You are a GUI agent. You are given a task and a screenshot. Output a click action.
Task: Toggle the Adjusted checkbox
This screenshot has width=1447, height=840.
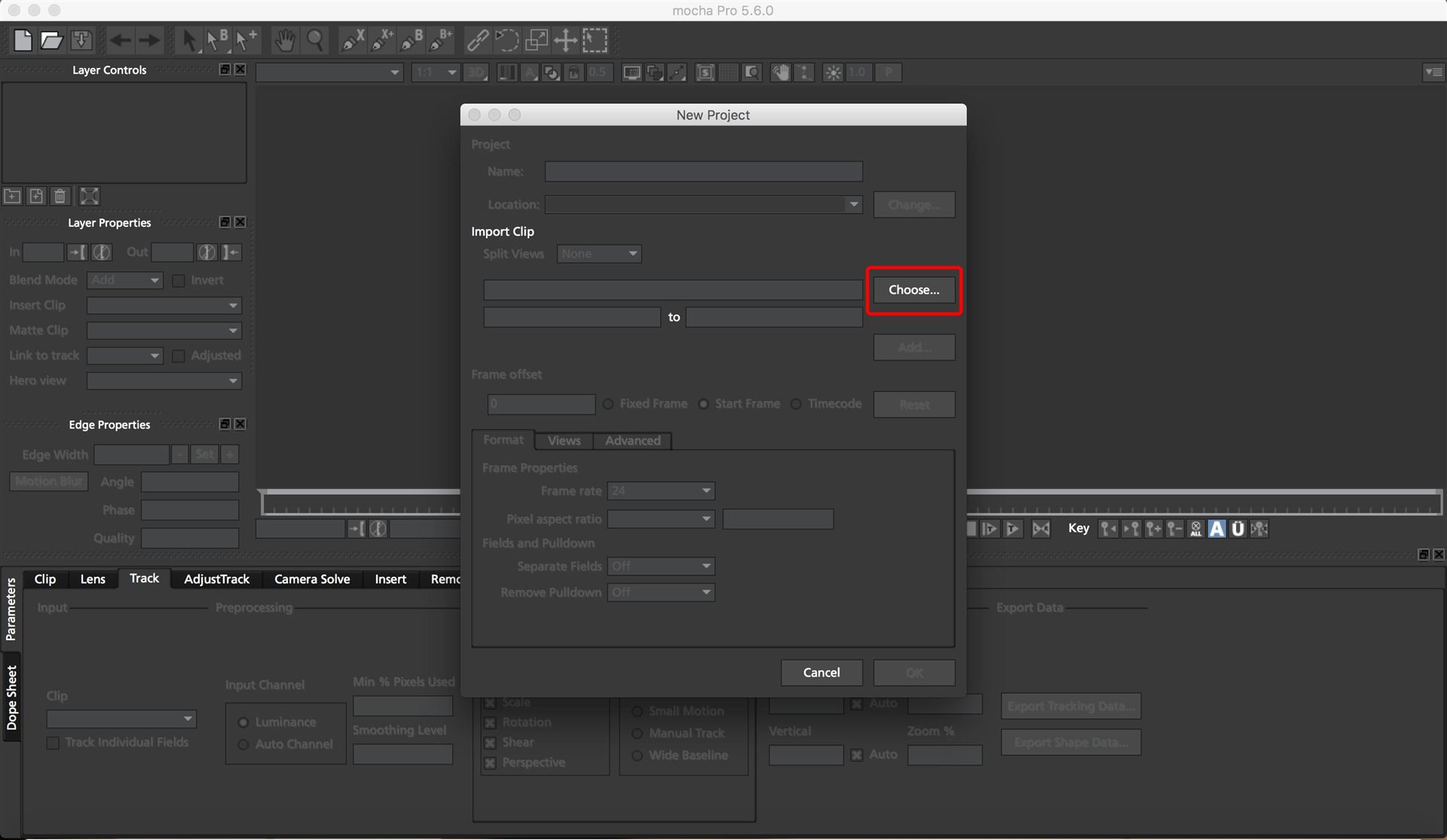pyautogui.click(x=179, y=356)
